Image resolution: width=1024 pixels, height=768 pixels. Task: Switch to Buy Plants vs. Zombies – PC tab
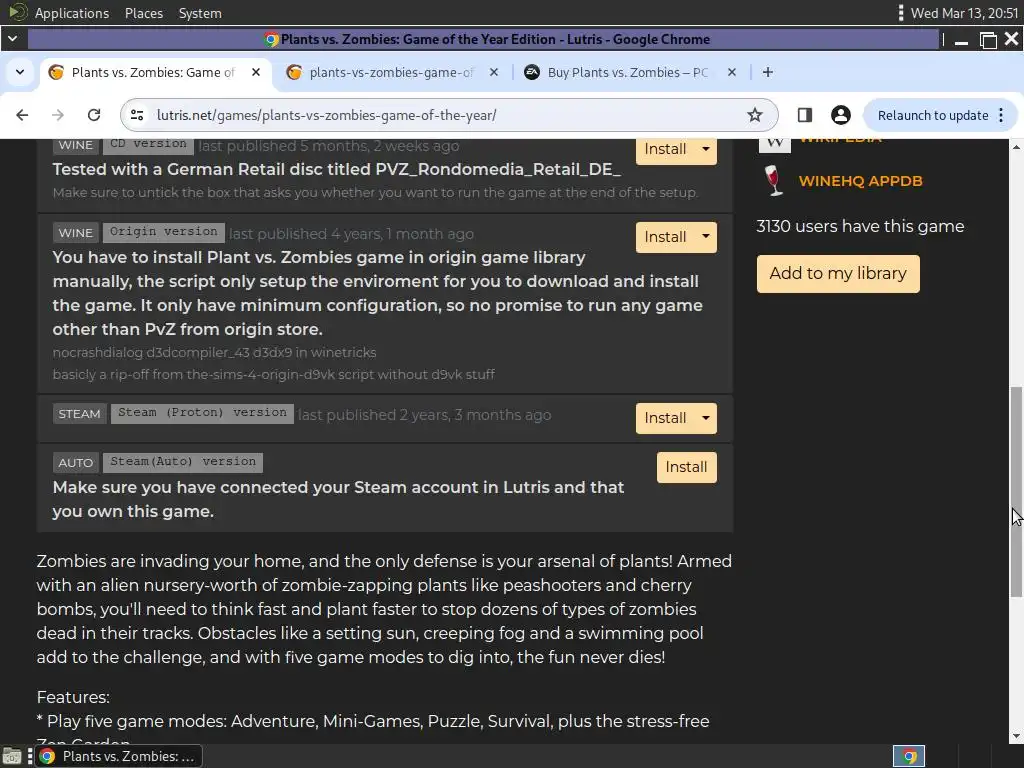tap(628, 72)
